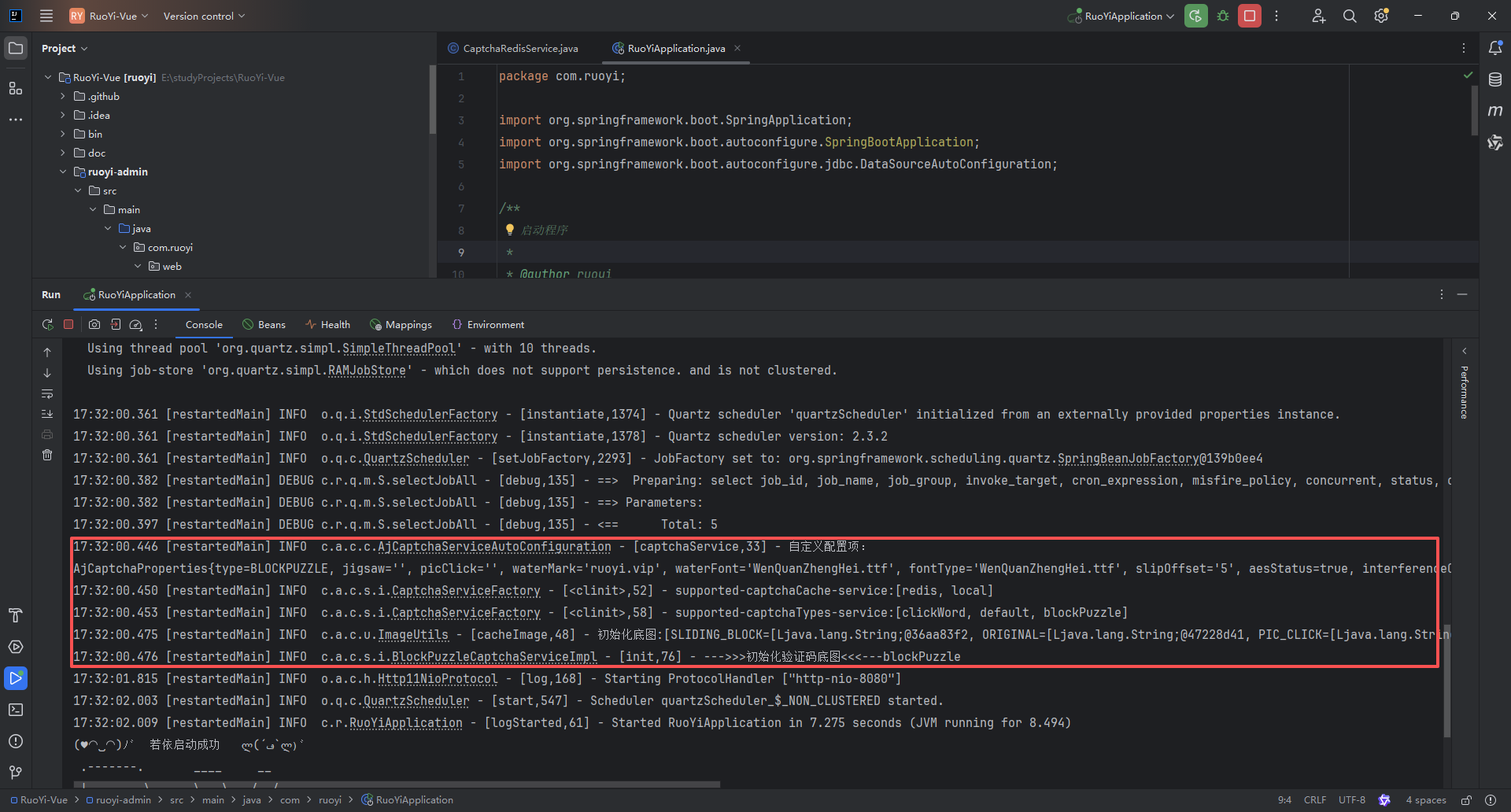Click UTF-8 encoding in status bar
1511x812 pixels.
click(1352, 800)
